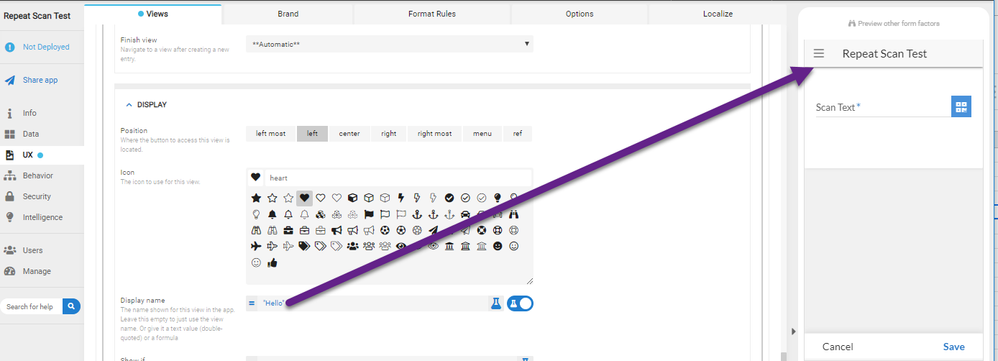Select the filled airplane icon
This screenshot has height=361, width=998.
[x=256, y=246]
